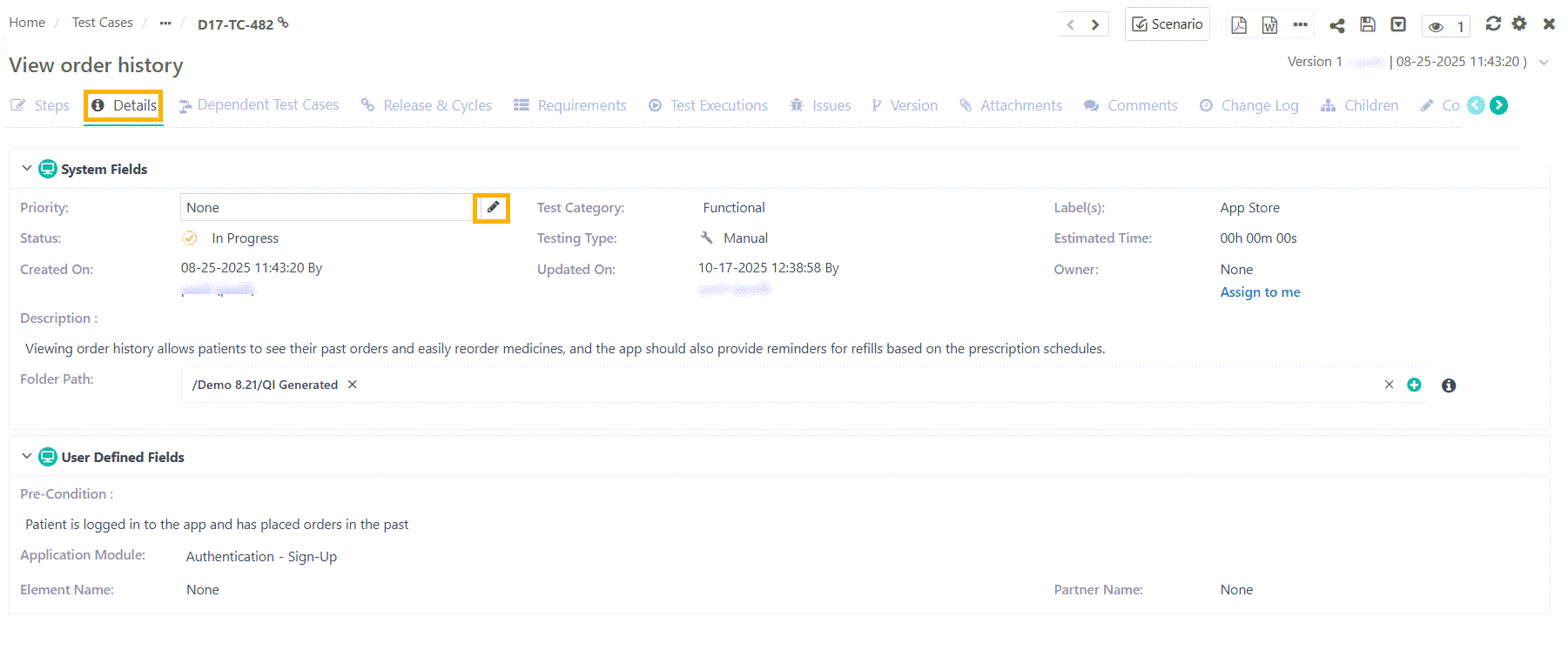
Task: Switch to the Steps tab
Action: click(x=40, y=105)
